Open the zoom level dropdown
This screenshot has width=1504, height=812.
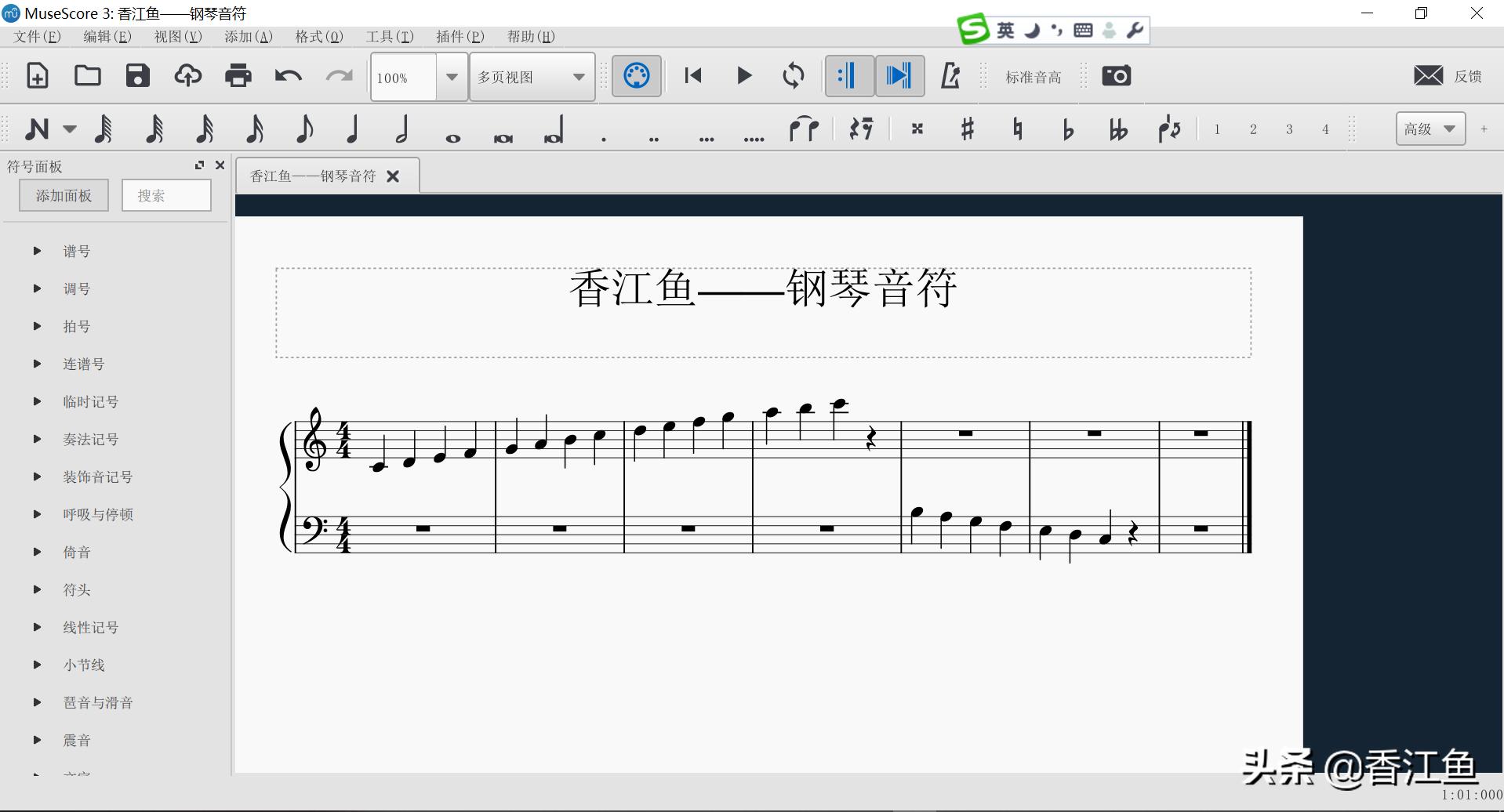pos(452,77)
